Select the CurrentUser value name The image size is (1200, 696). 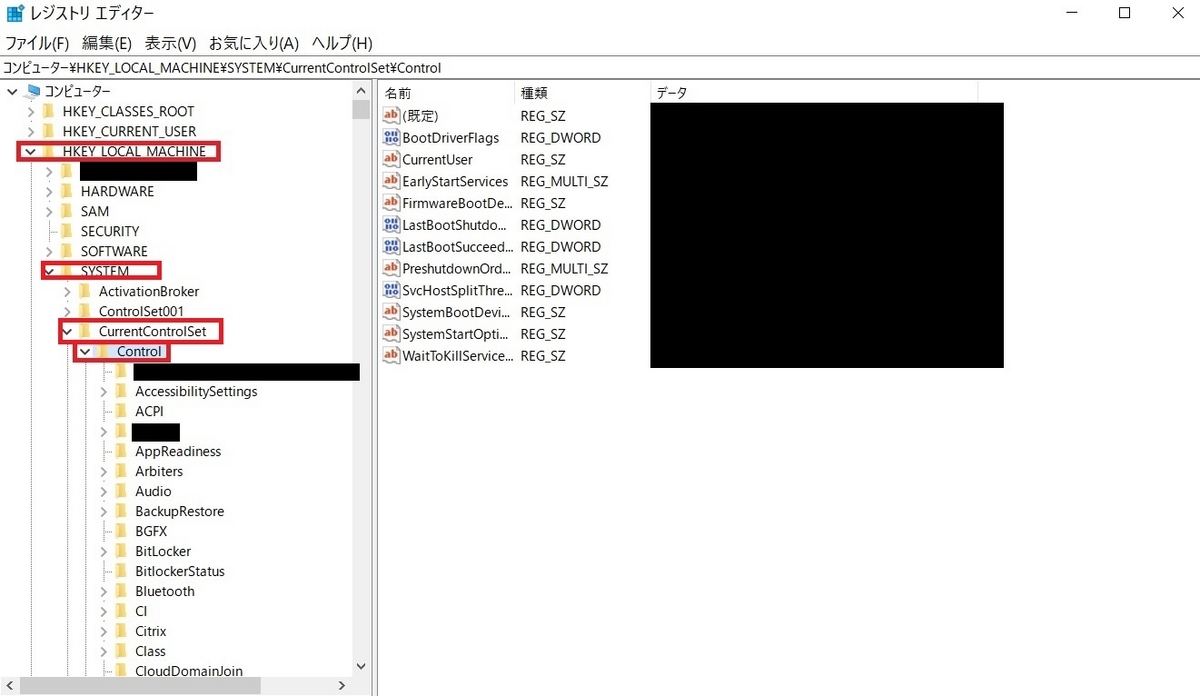(x=437, y=160)
